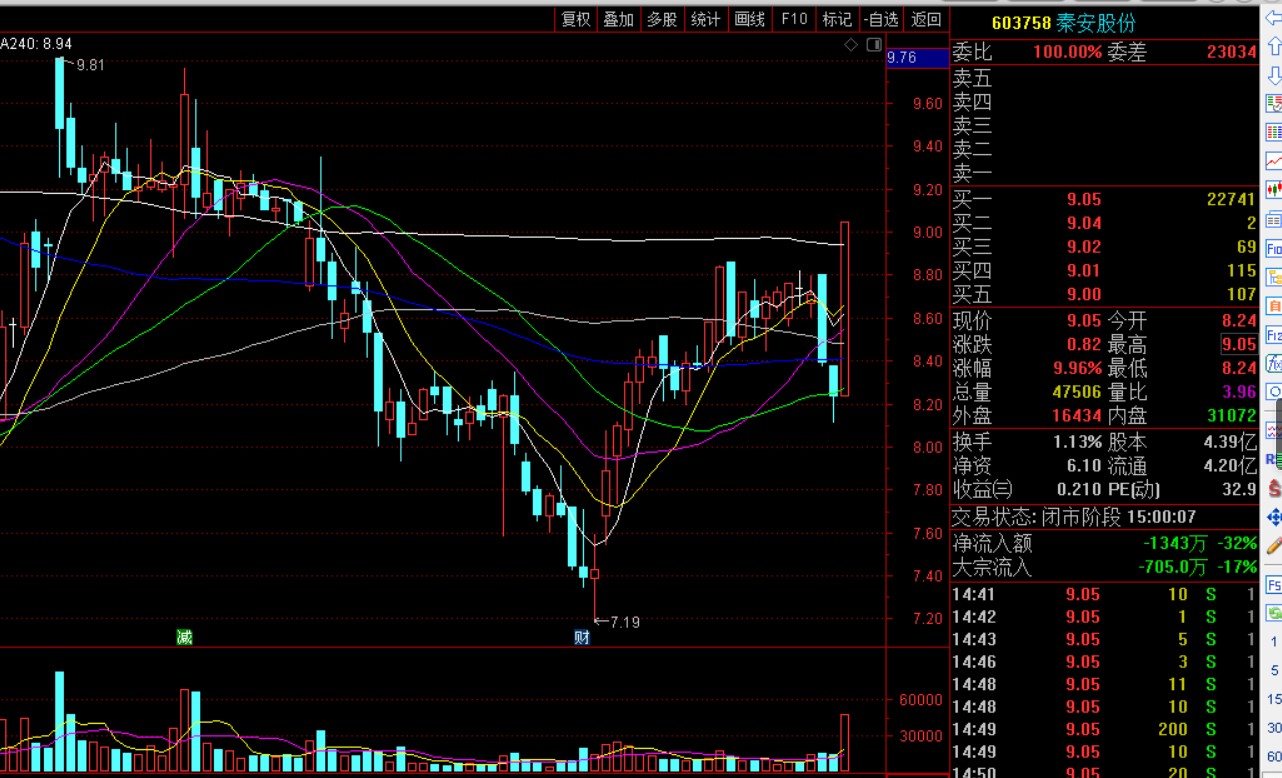Click the MA240: 8.94 indicator label
Screen dimensions: 1282x778
pyautogui.click(x=36, y=44)
